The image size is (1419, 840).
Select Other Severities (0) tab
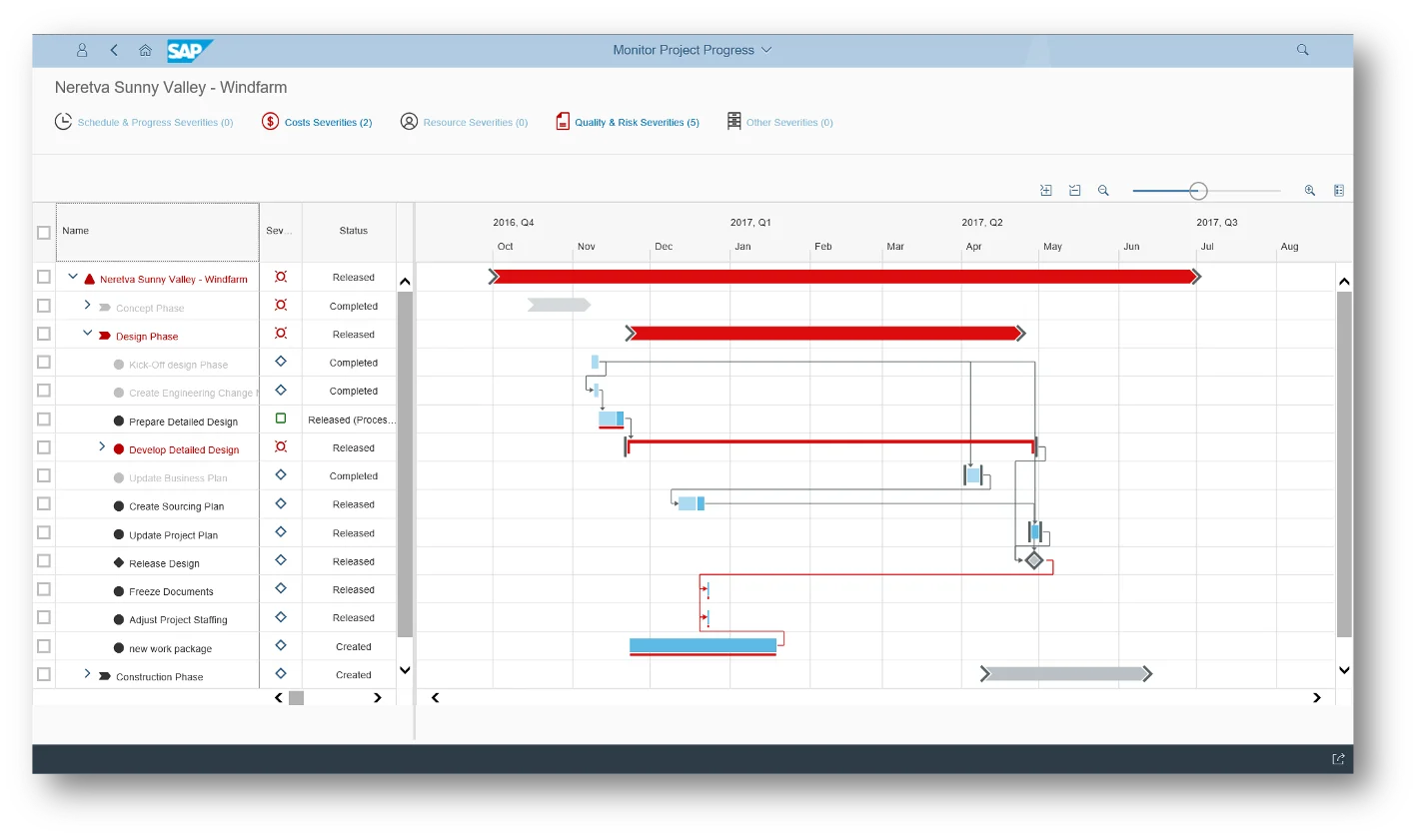pos(779,122)
